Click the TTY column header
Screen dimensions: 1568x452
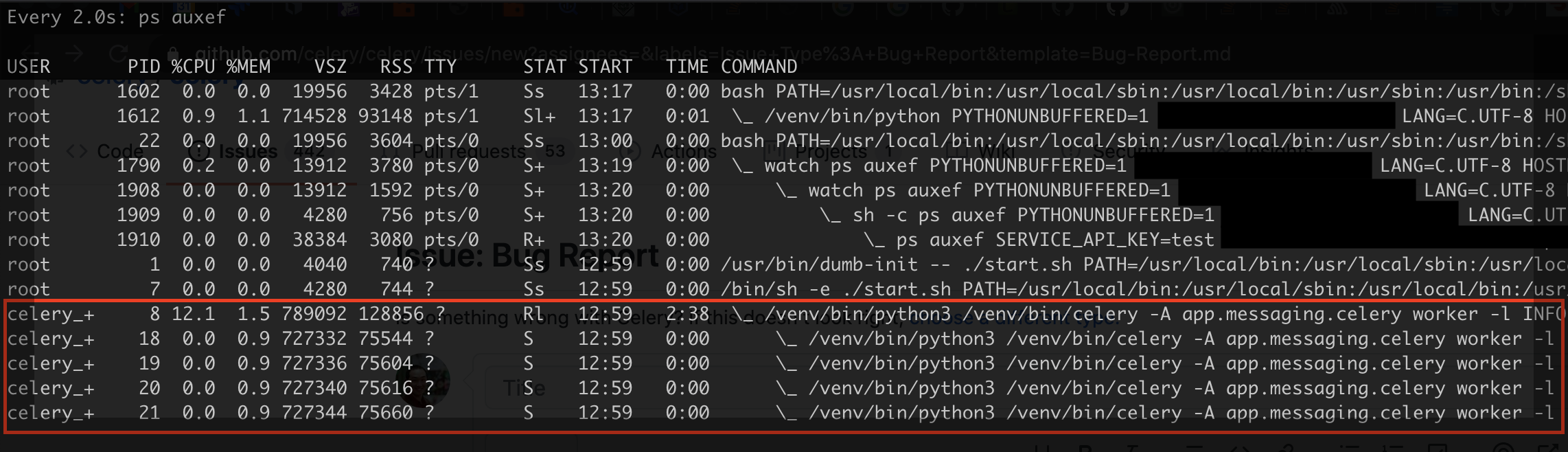[x=440, y=67]
